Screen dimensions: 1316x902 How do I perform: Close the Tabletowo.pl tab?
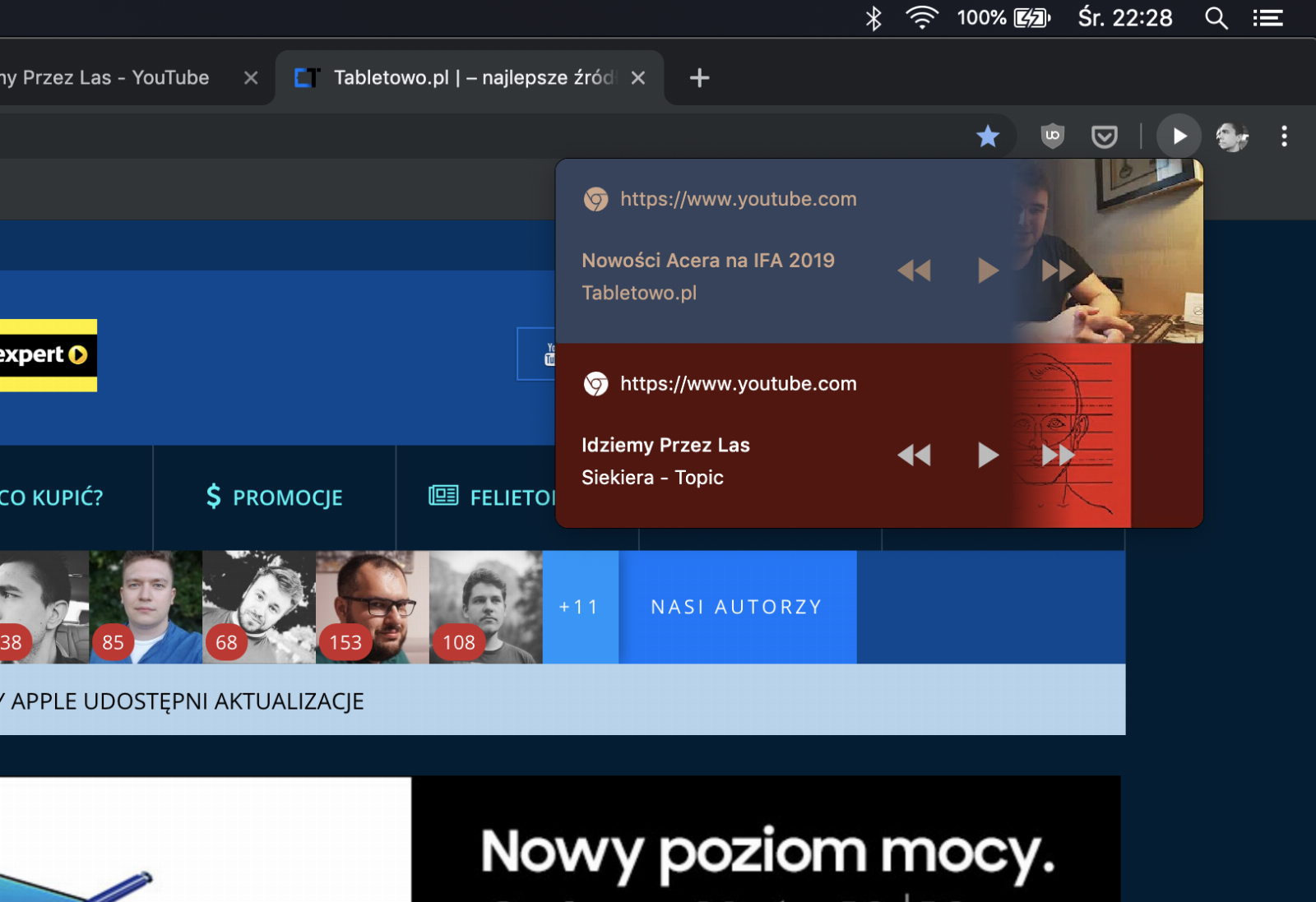pos(638,78)
